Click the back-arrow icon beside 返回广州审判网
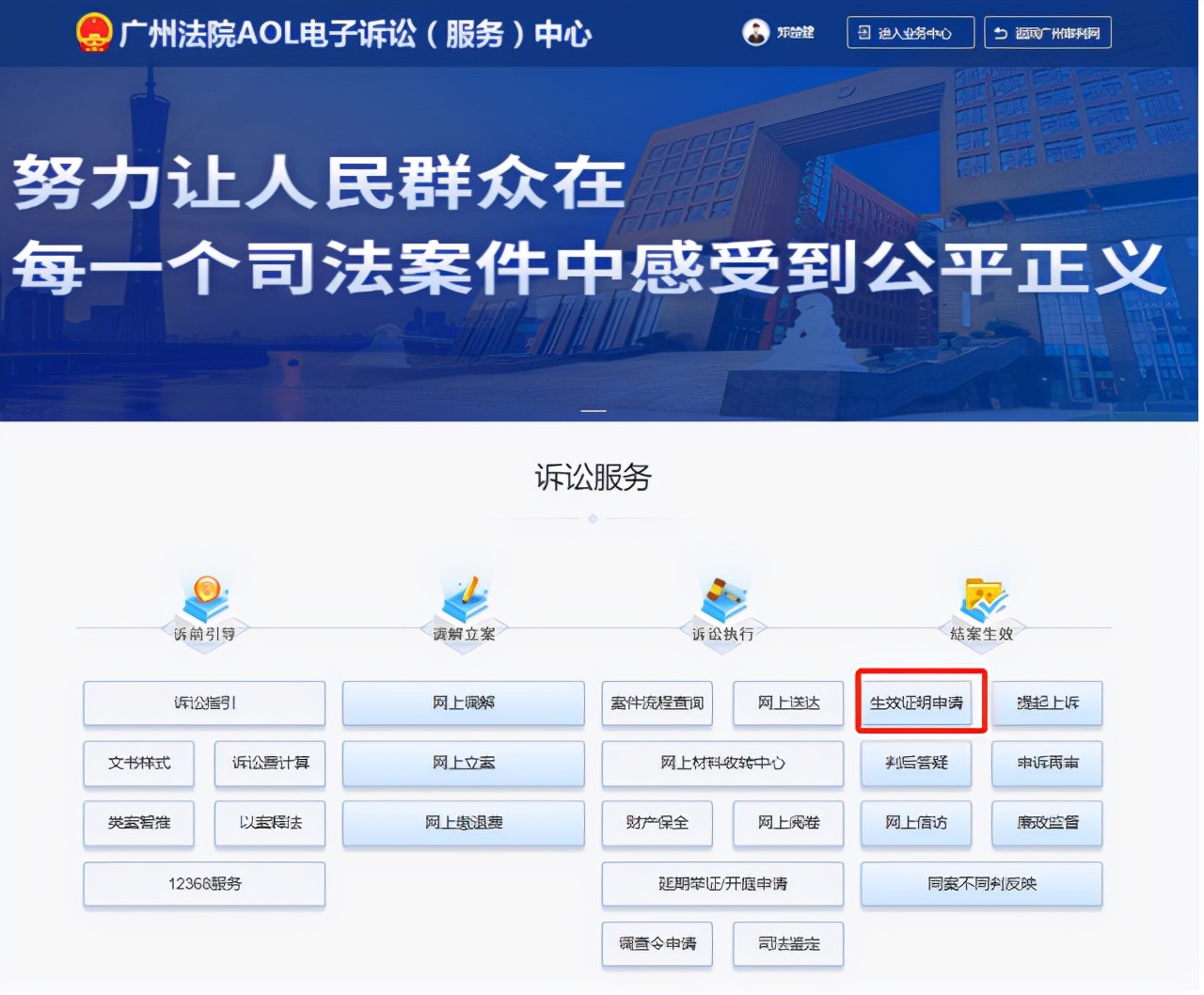Image resolution: width=1204 pixels, height=995 pixels. pyautogui.click(x=1000, y=31)
